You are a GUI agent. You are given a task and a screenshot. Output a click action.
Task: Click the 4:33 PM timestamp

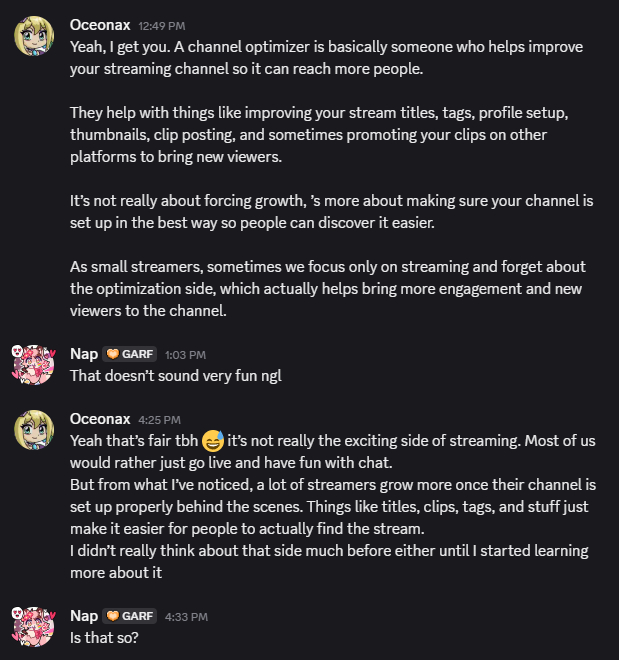tap(186, 616)
